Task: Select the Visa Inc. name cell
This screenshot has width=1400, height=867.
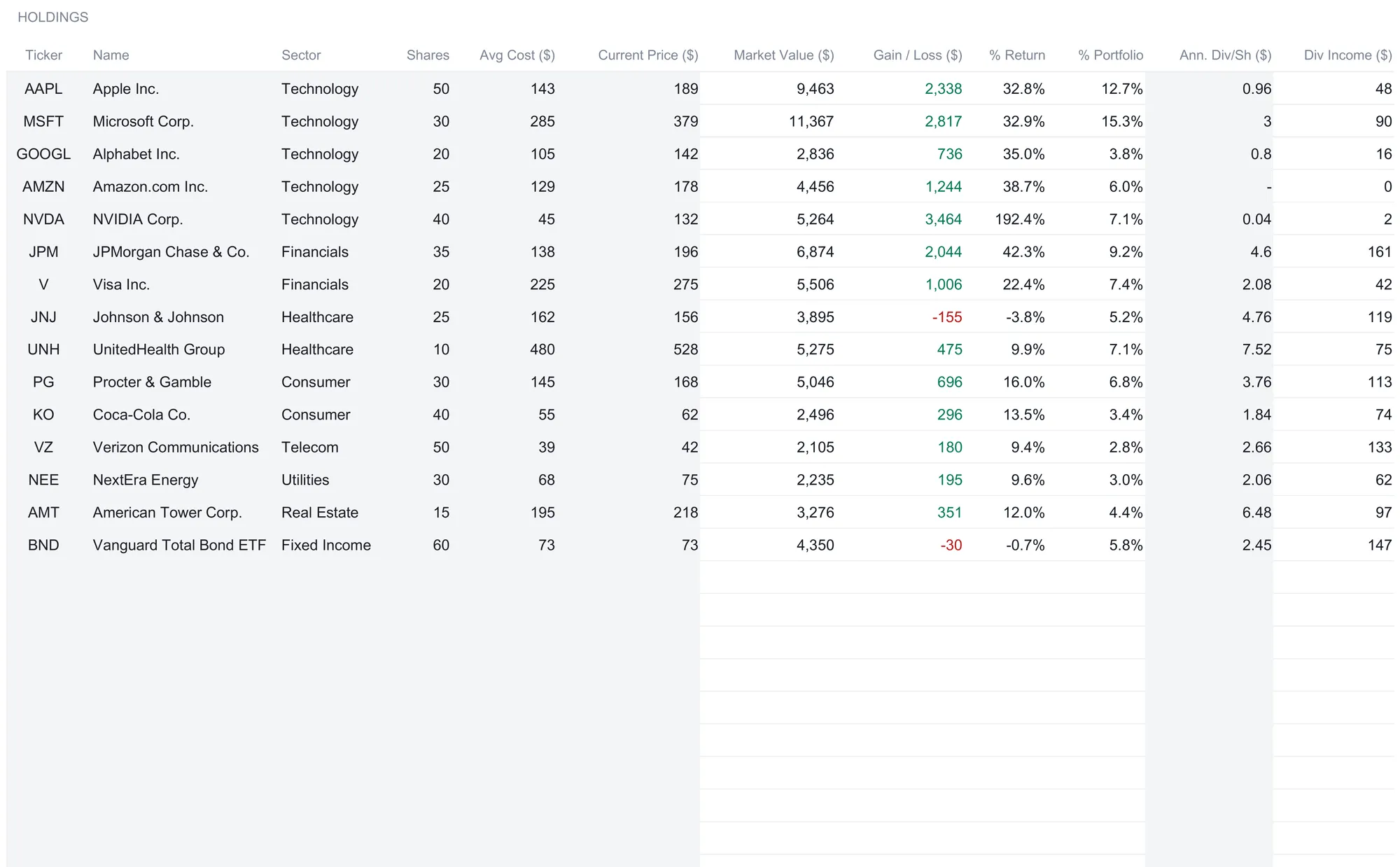Action: [121, 285]
